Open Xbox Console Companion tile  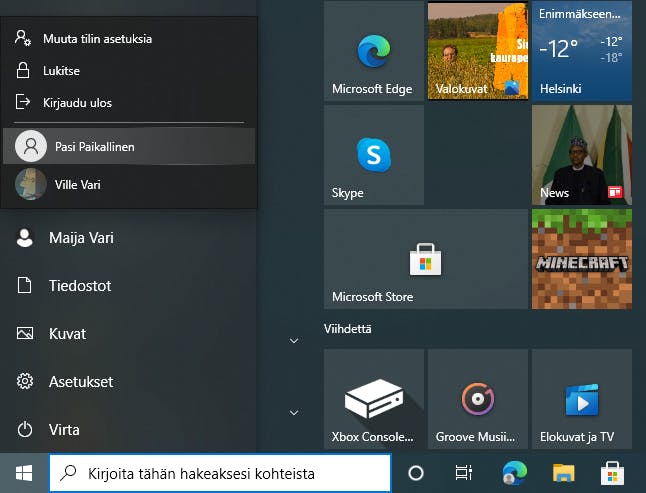[x=373, y=400]
